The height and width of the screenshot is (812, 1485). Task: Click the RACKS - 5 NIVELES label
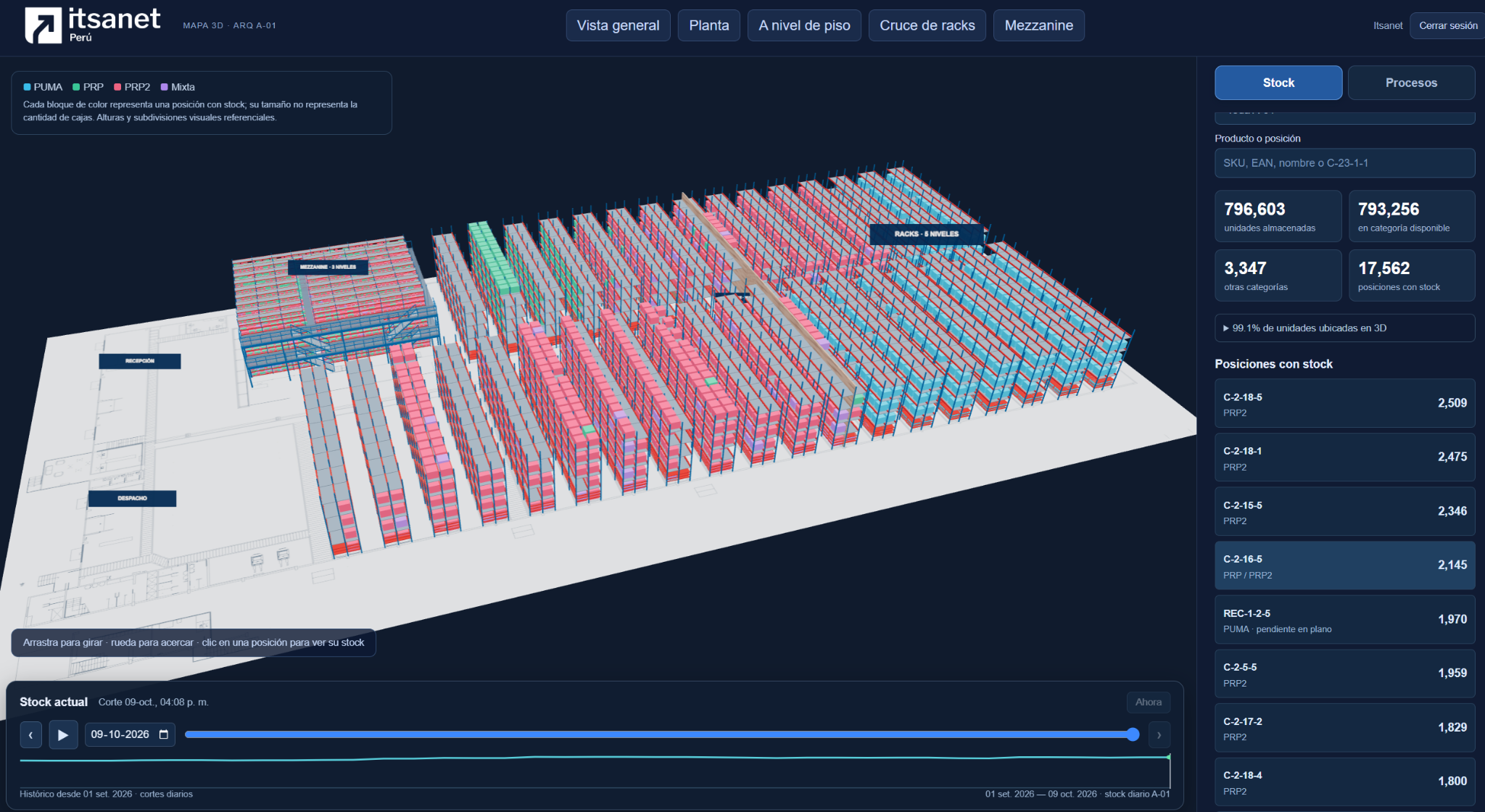click(926, 234)
